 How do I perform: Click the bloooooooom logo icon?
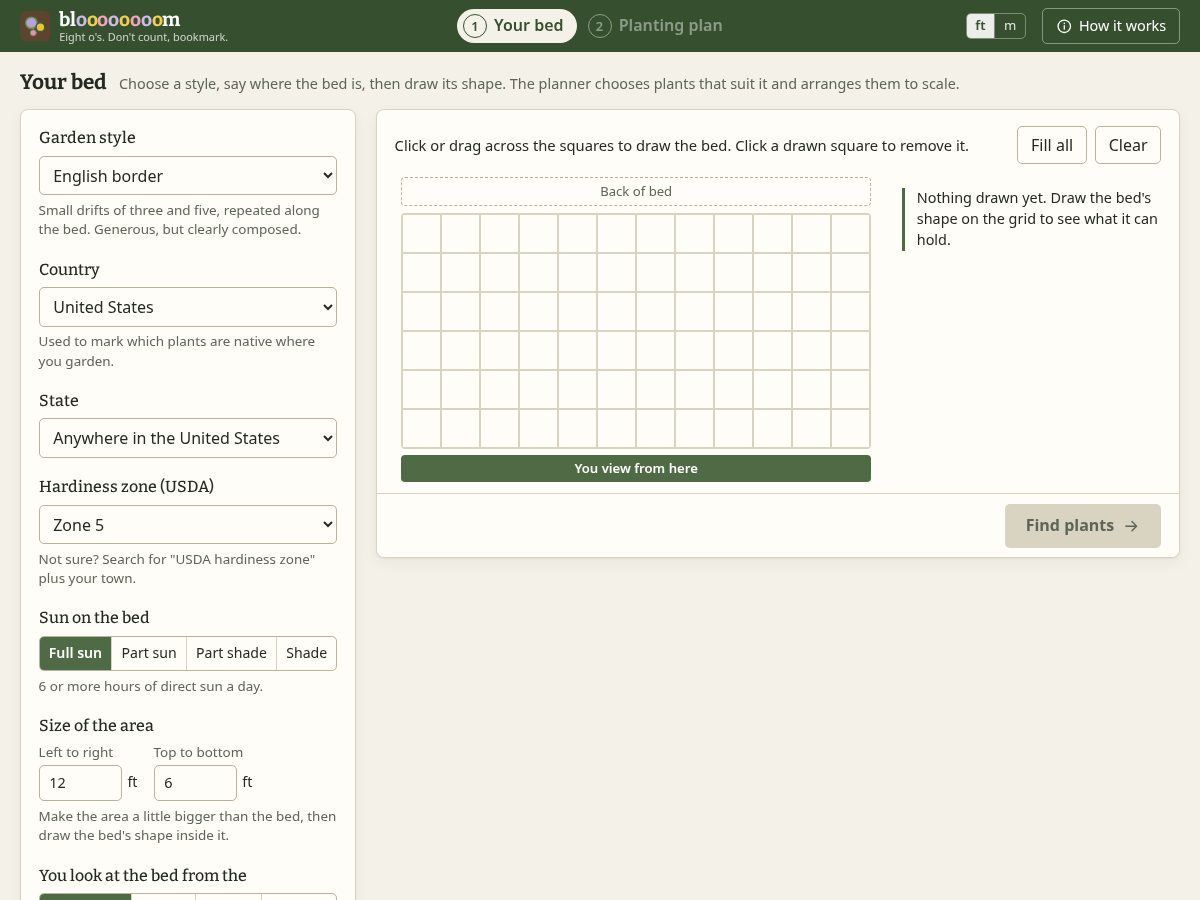pyautogui.click(x=35, y=26)
